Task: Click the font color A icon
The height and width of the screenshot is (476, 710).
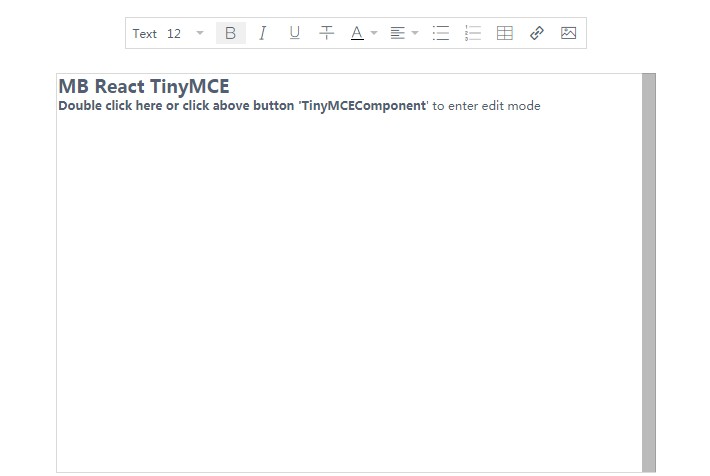Action: point(357,33)
